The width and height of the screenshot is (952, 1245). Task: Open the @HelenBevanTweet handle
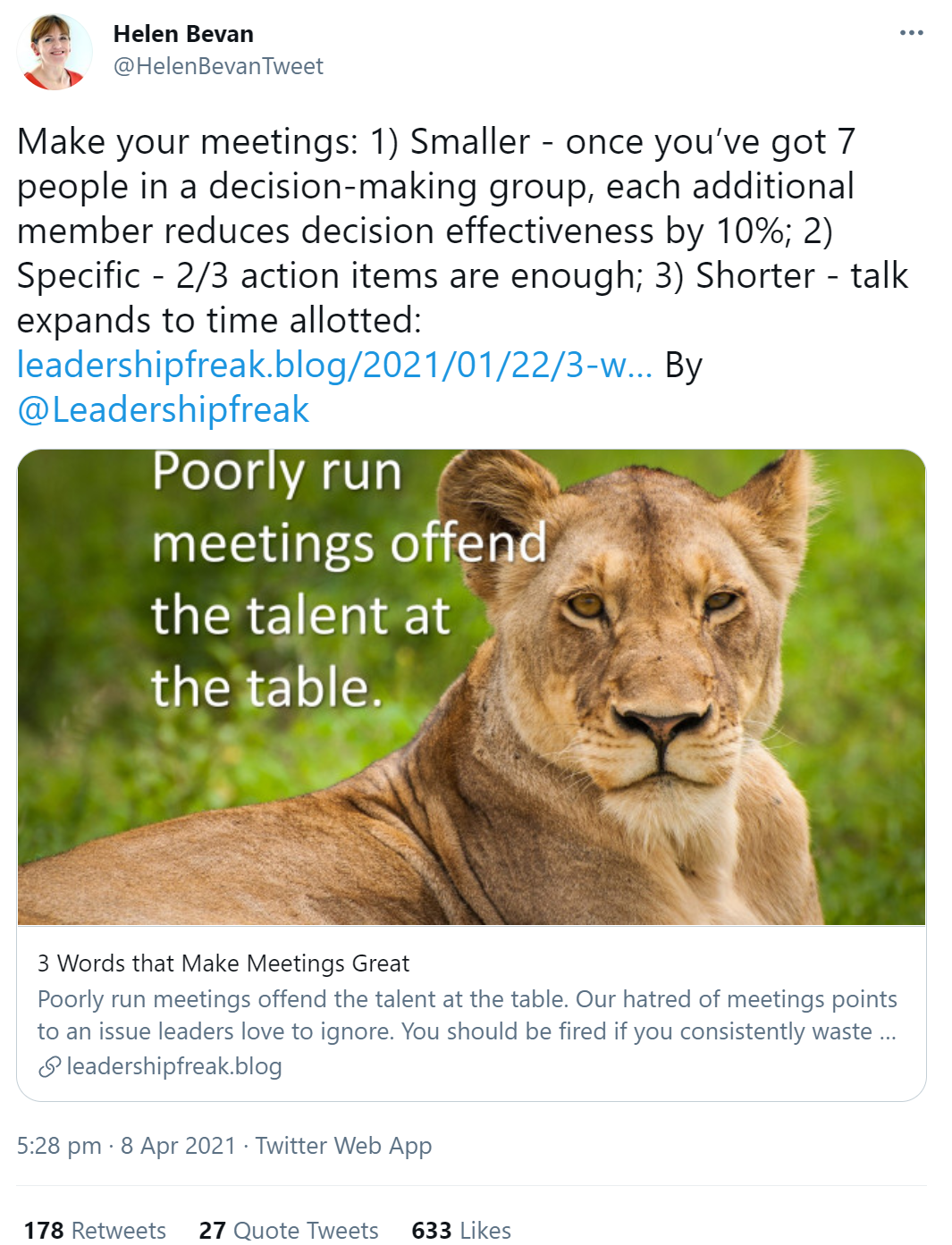[x=218, y=66]
